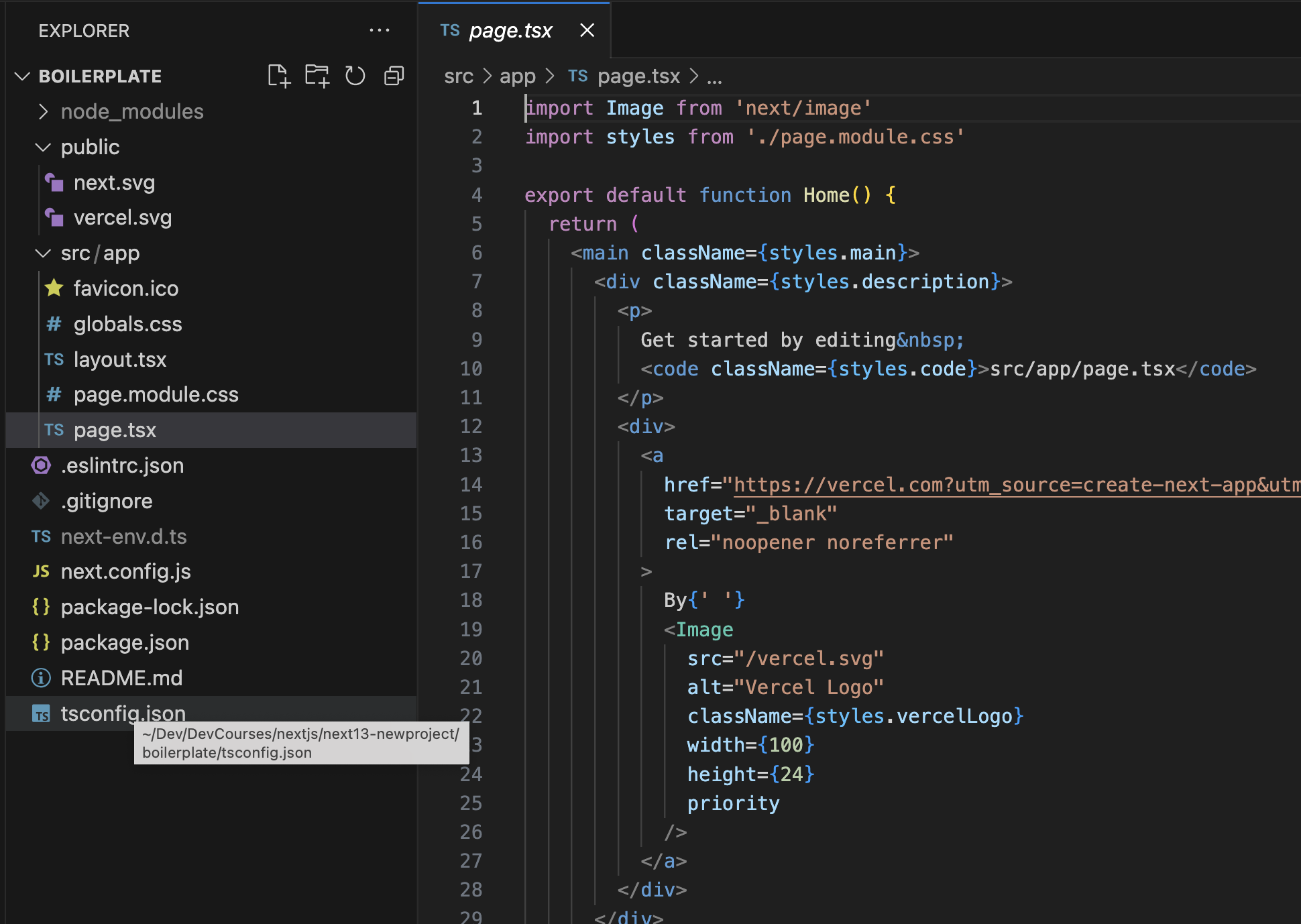1301x924 pixels.
Task: Expand the node_modules folder
Action: 43,111
